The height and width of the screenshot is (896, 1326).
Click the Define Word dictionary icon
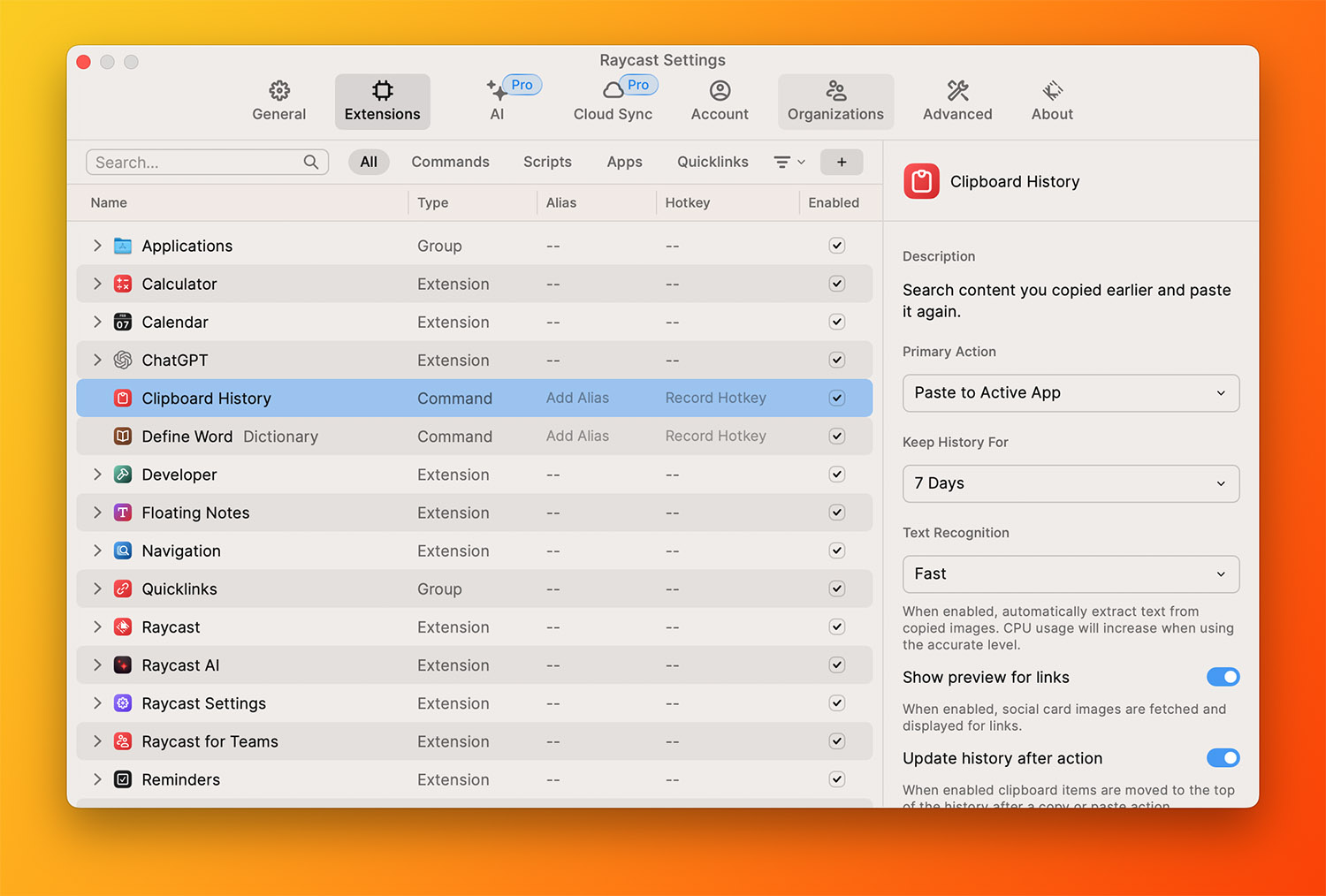pos(123,437)
